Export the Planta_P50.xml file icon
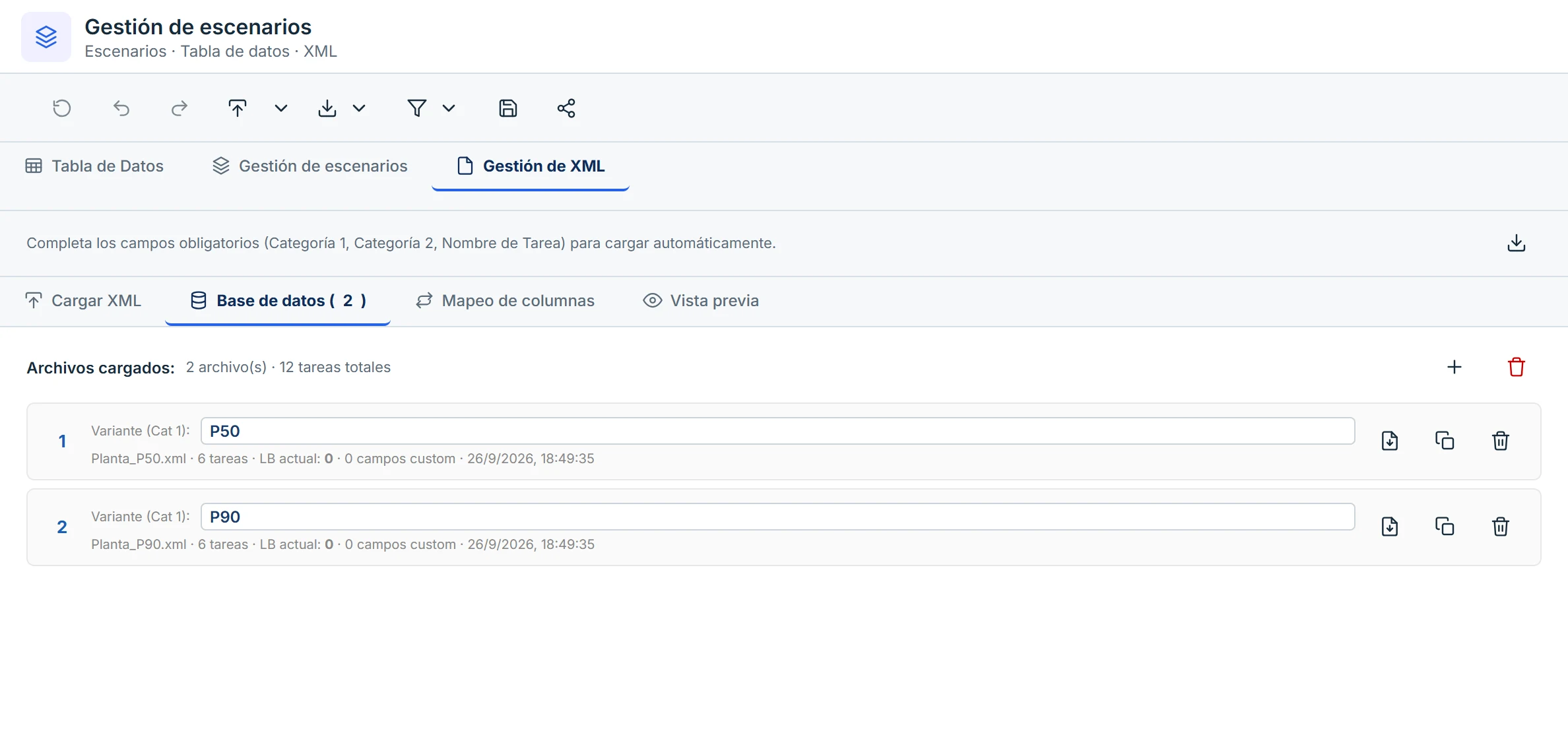1568x739 pixels. (x=1390, y=441)
